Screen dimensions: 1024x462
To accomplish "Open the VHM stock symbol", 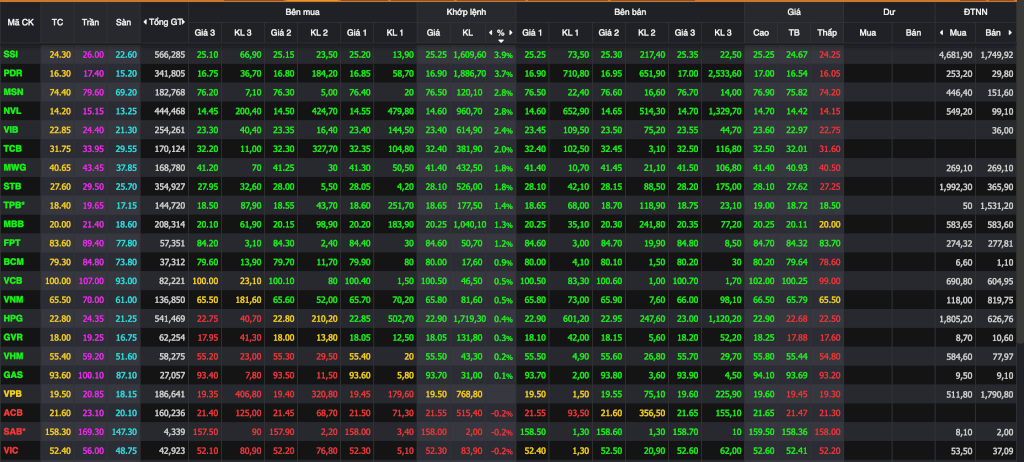I will pyautogui.click(x=12, y=357).
